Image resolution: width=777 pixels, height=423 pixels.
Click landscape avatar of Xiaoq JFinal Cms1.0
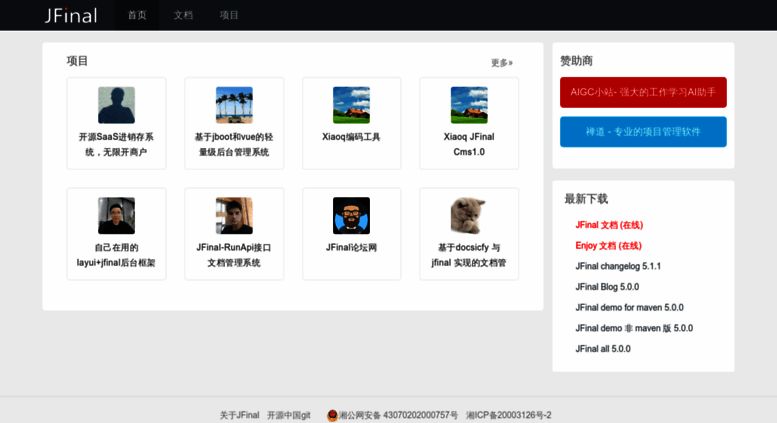[469, 105]
